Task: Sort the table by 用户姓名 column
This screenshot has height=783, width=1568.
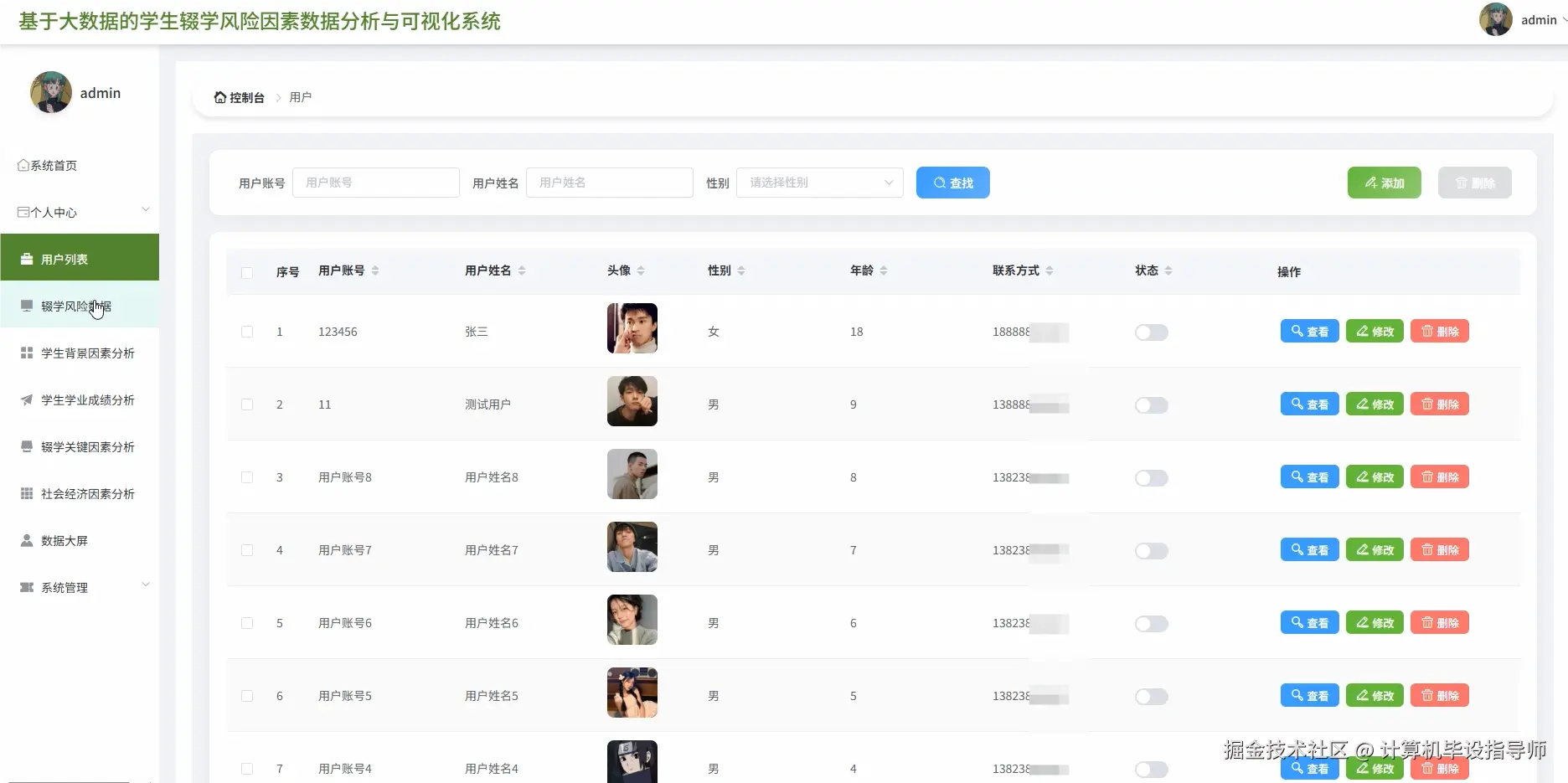Action: click(x=522, y=270)
